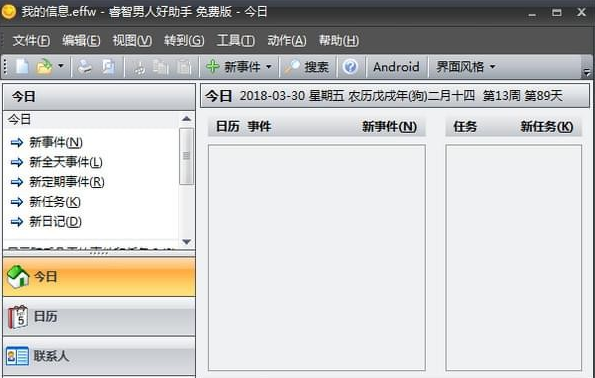Viewport: 595px width, 378px height.
Task: Click arrow icon beside 新日记(D)
Action: [x=17, y=222]
